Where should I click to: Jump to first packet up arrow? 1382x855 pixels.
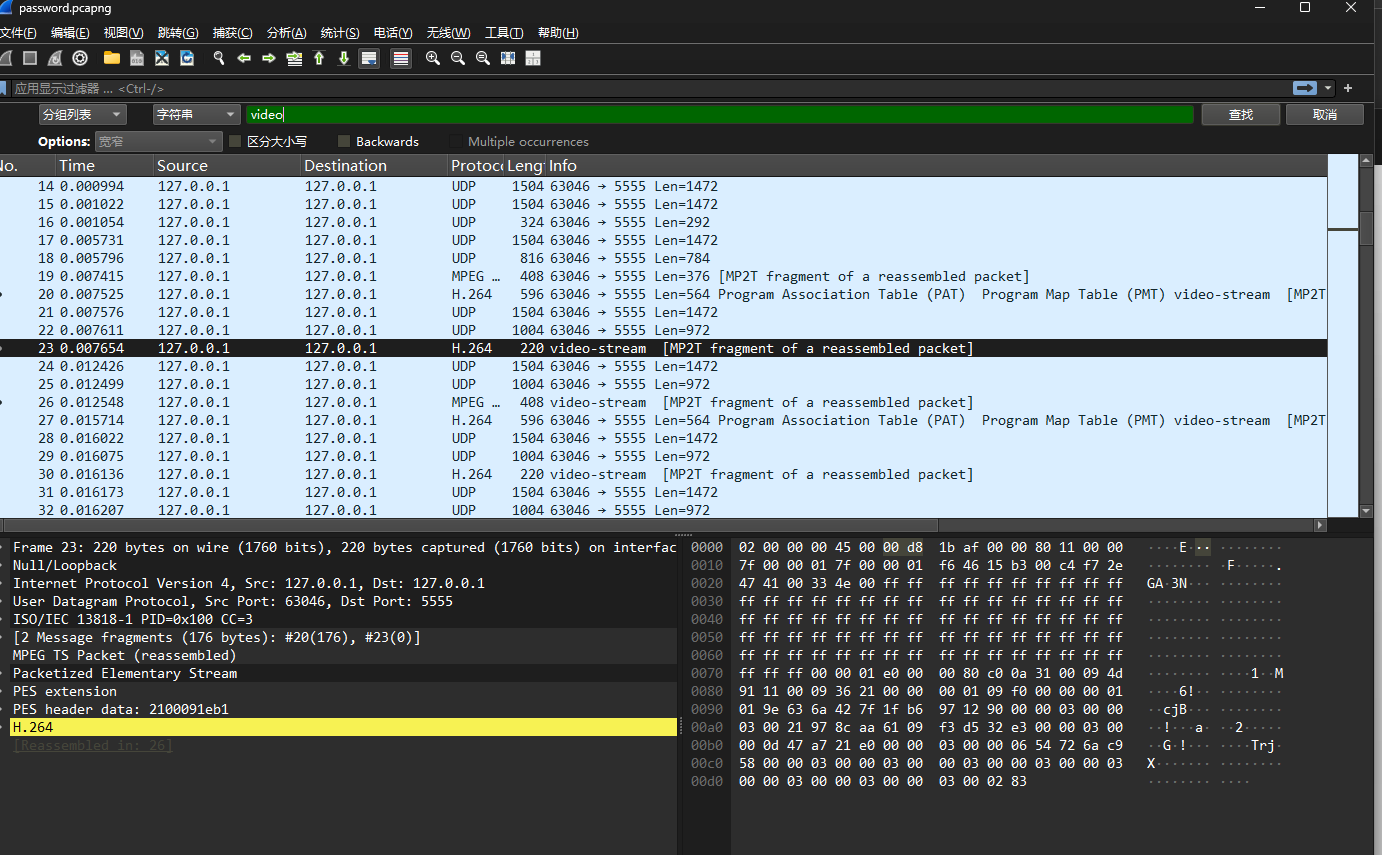[x=319, y=58]
